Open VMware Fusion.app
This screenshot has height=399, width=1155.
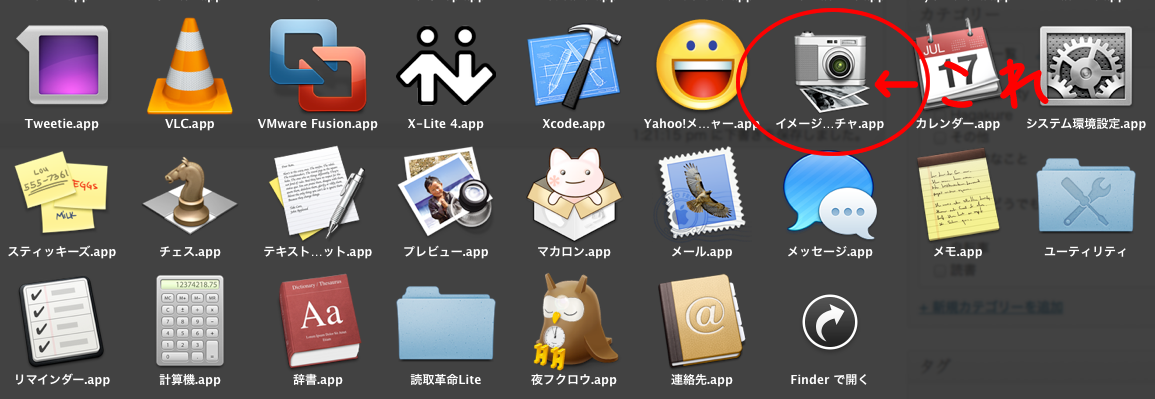317,65
